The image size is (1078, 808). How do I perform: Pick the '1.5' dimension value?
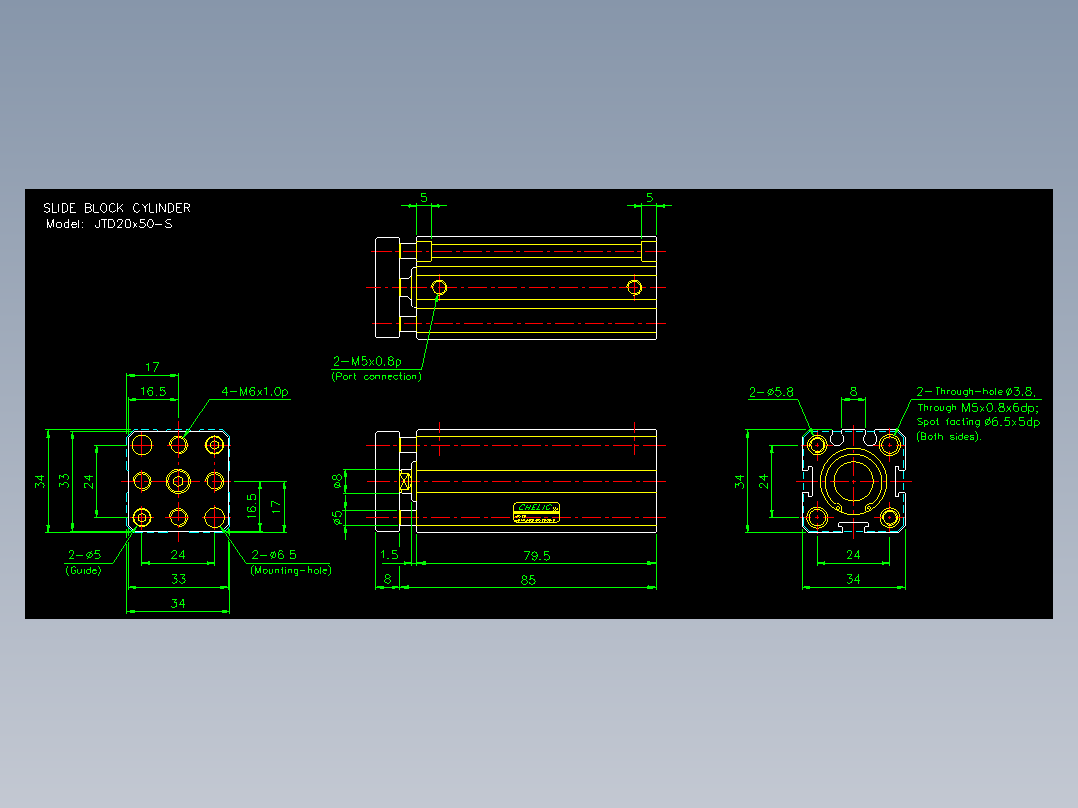coord(389,555)
